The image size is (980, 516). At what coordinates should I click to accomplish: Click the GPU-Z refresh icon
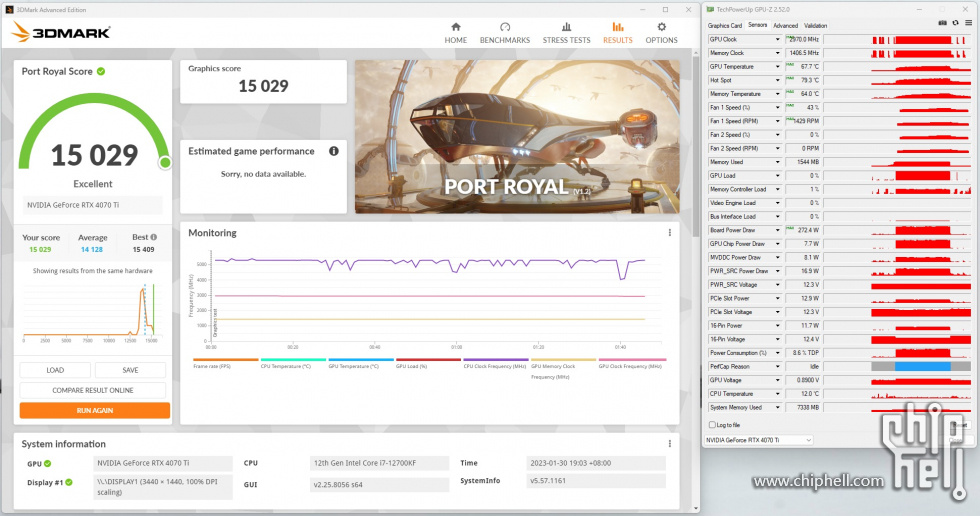click(x=955, y=23)
